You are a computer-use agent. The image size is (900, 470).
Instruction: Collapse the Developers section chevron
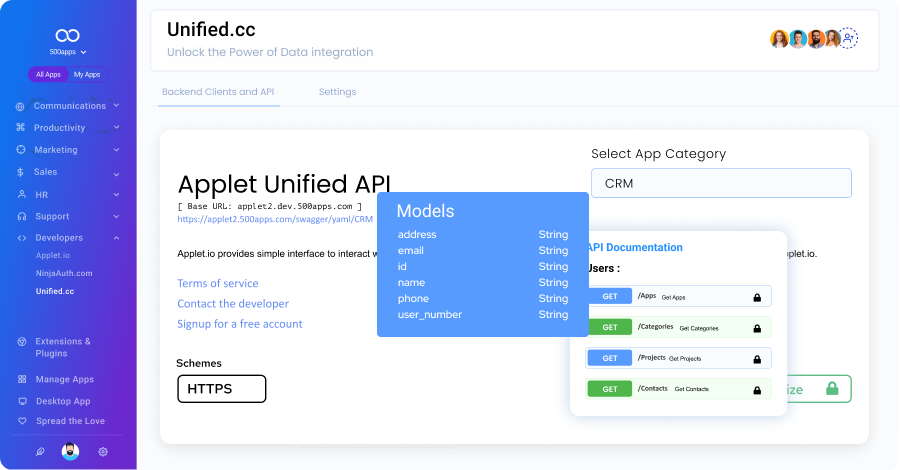(117, 238)
